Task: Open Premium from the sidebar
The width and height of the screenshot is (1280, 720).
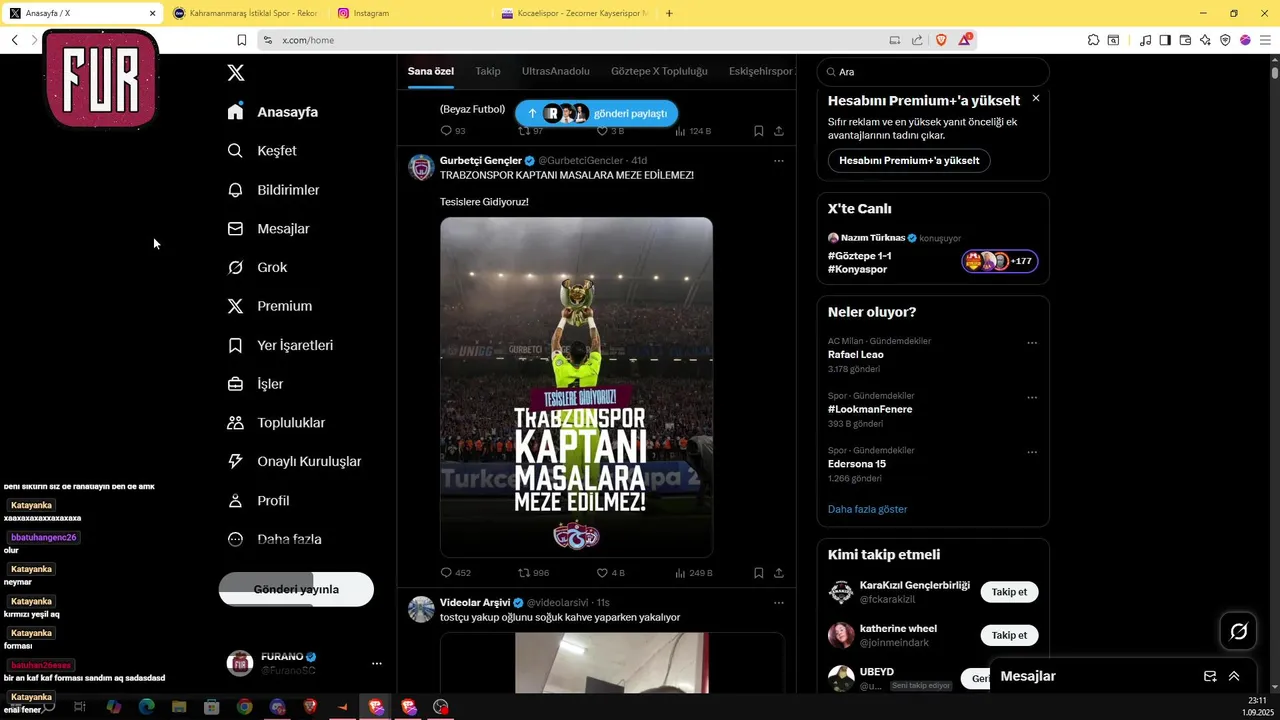Action: pos(270,307)
